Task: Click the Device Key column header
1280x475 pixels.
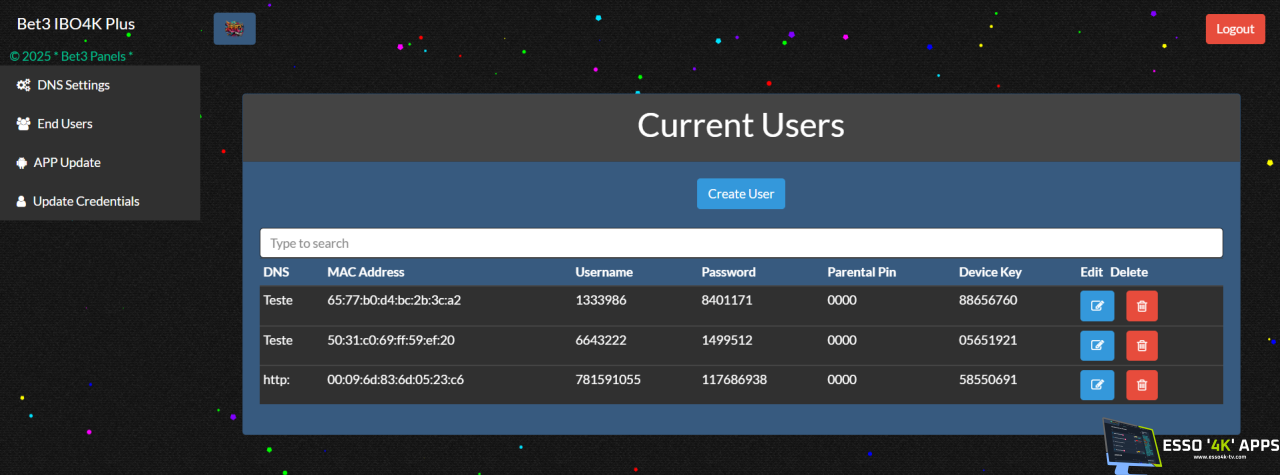Action: (x=989, y=272)
